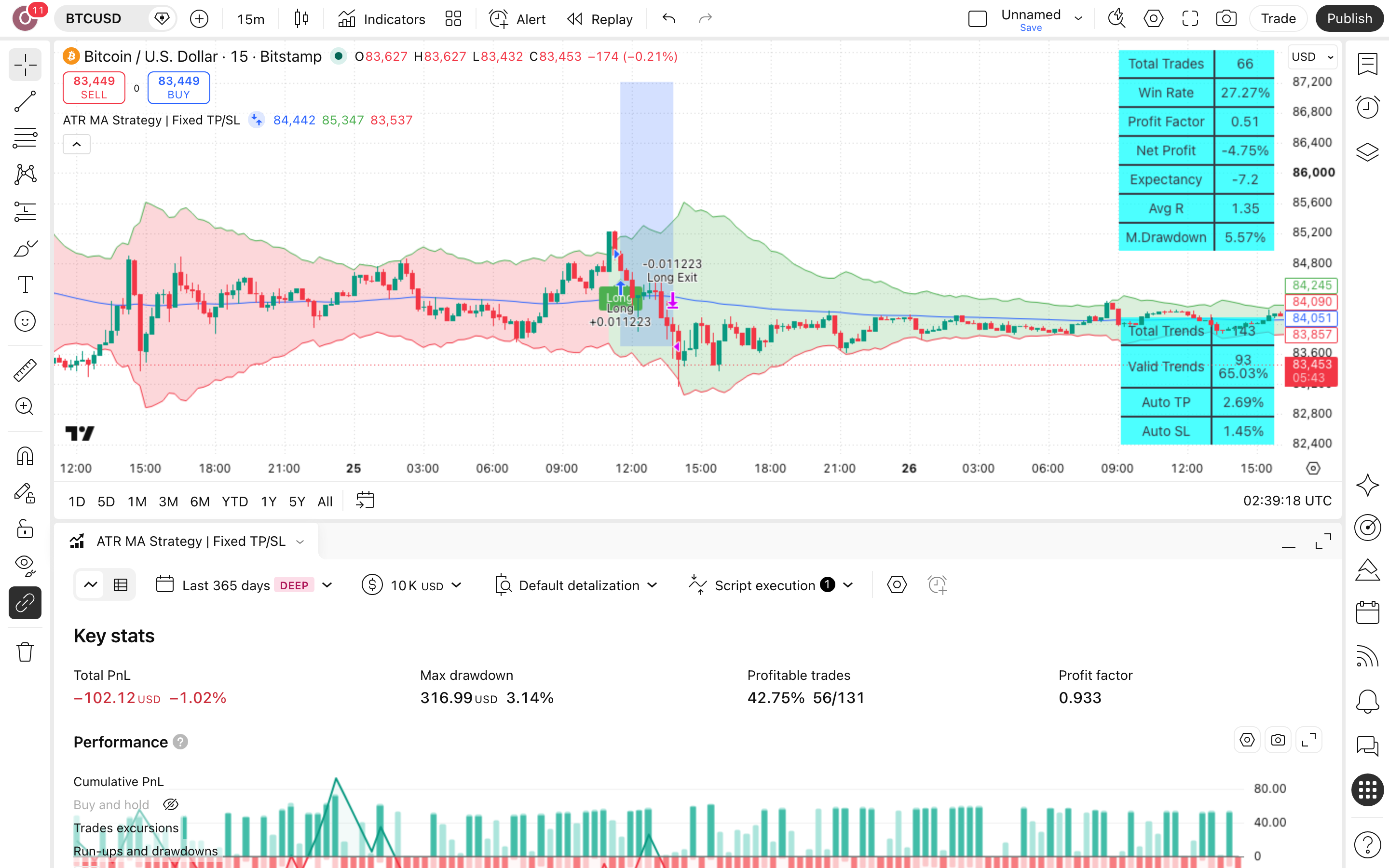Image resolution: width=1389 pixels, height=868 pixels.
Task: Open the Unnamed layout dropdown arrow
Action: point(1078,19)
